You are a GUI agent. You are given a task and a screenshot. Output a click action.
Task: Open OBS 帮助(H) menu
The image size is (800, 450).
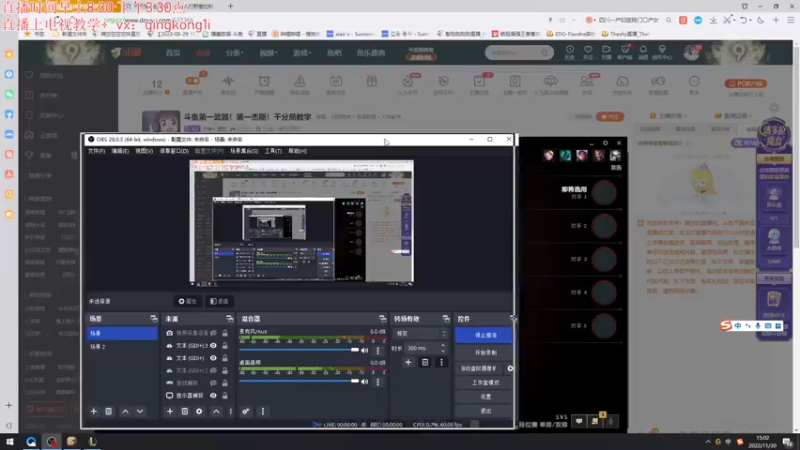pos(297,151)
